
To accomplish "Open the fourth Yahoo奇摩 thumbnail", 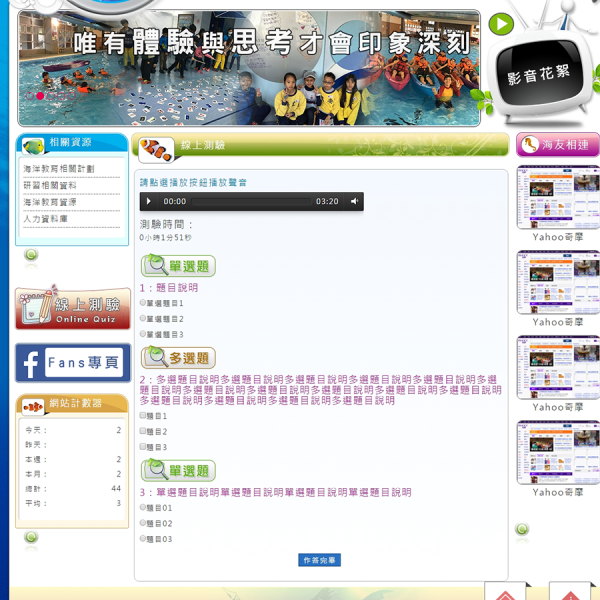I will (x=558, y=452).
